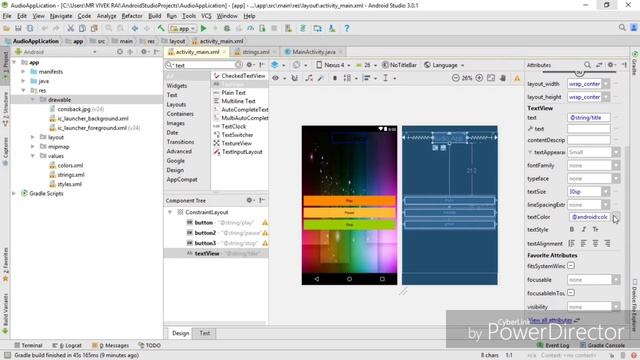Open the textSize dropdown
Image resolution: width=640 pixels, height=360 pixels.
pos(606,191)
